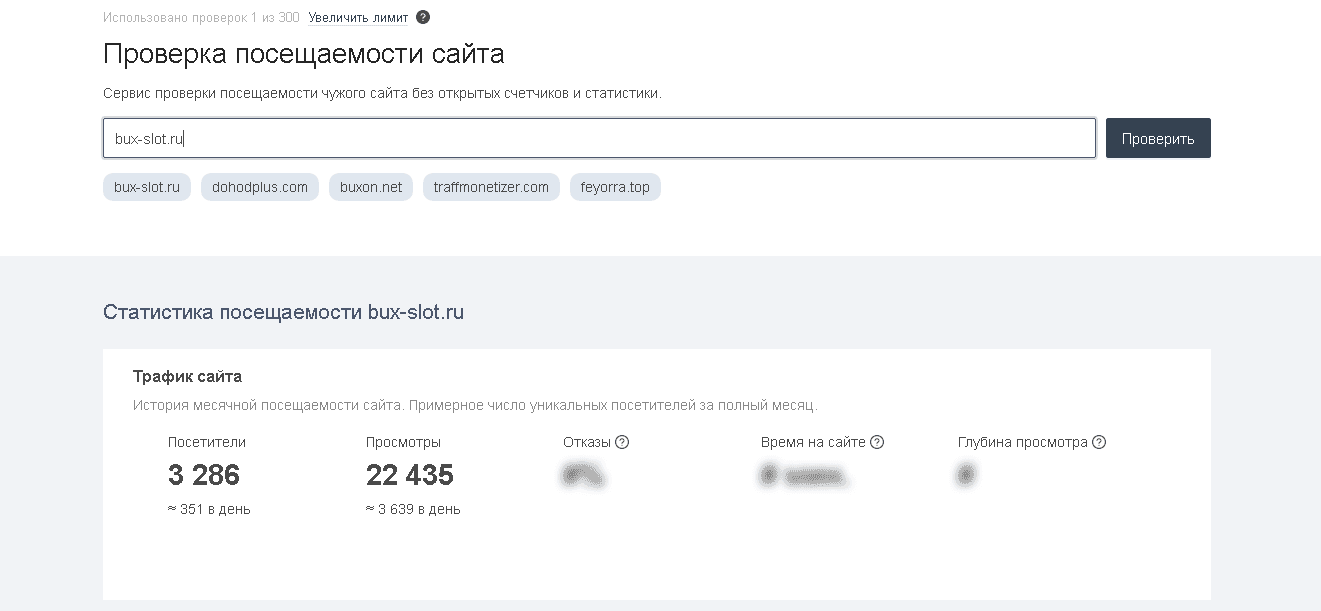Click the question mark beside Отказы
Viewport: 1321px width, 611px height.
pos(622,441)
